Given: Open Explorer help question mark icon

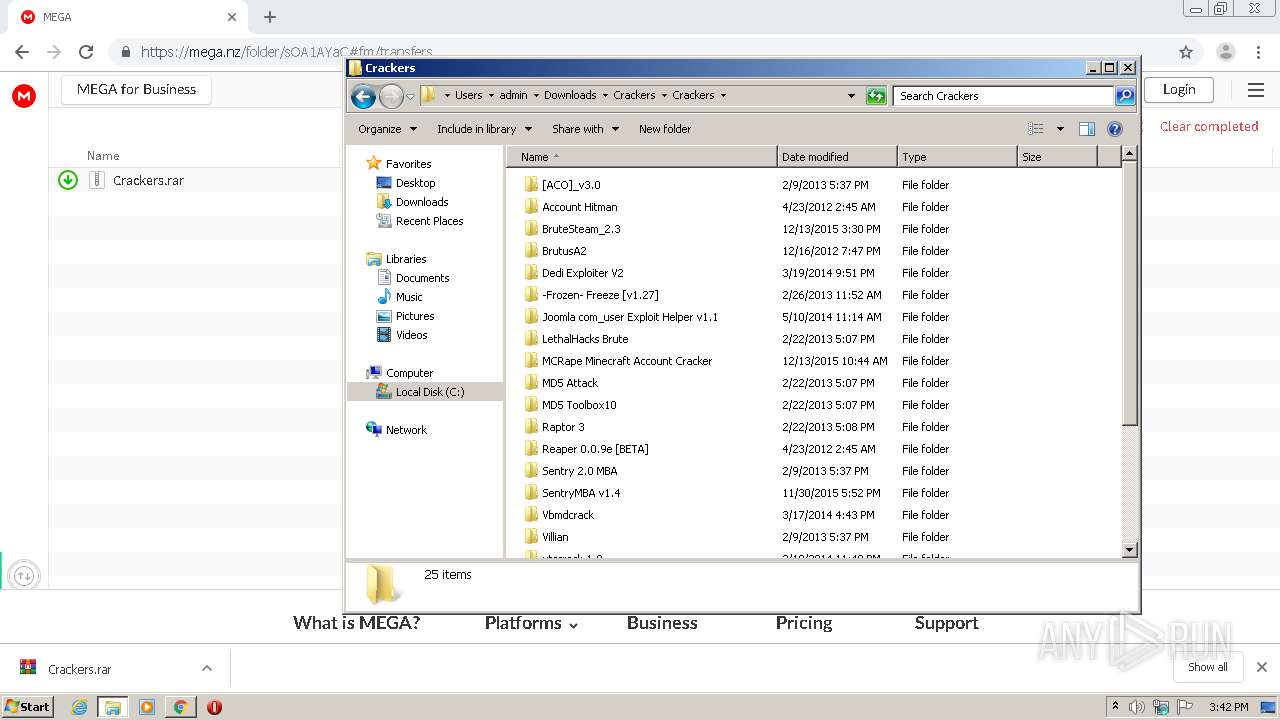Looking at the screenshot, I should [1115, 129].
